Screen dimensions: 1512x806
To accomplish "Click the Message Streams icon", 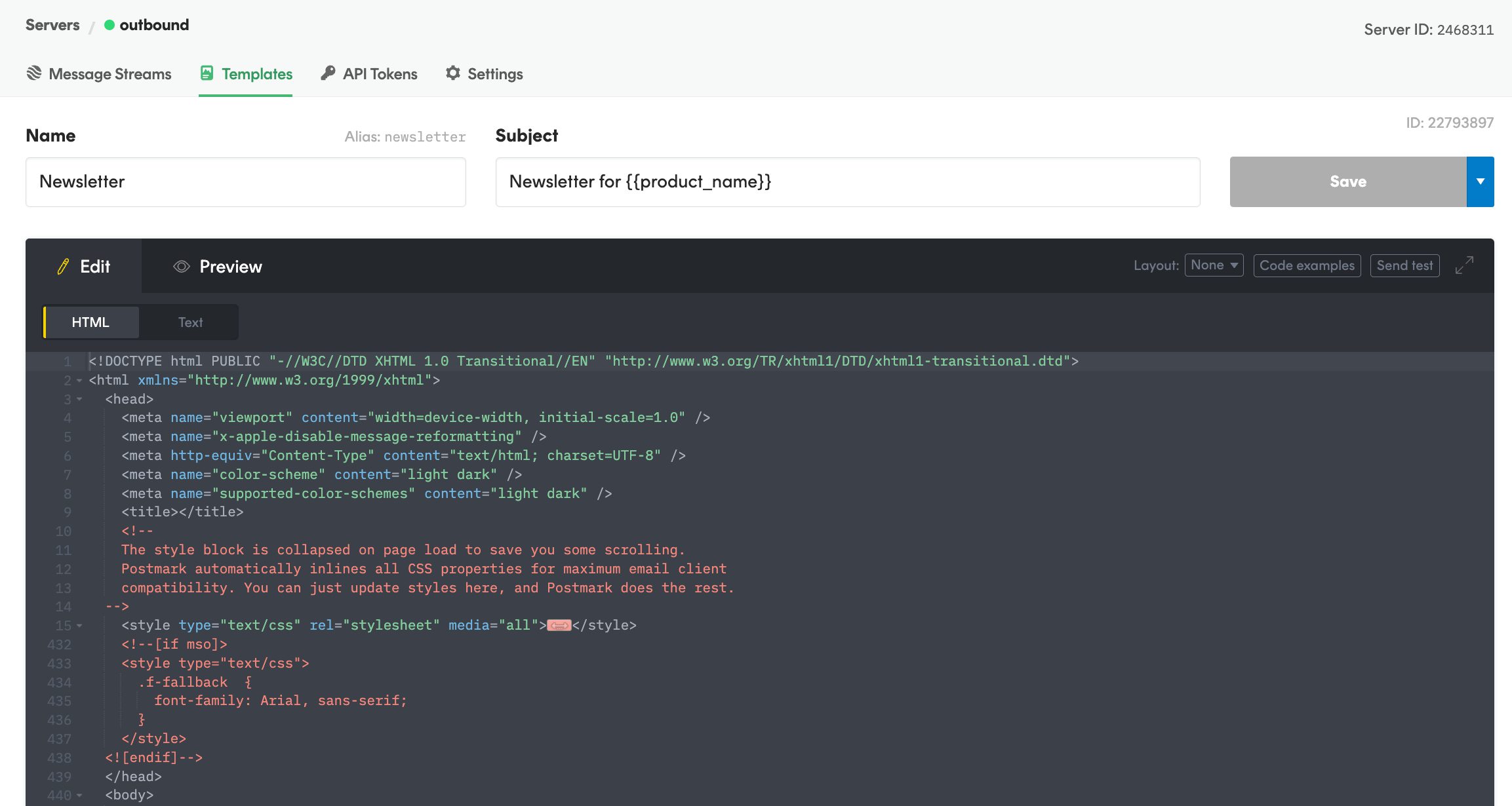I will [x=34, y=73].
